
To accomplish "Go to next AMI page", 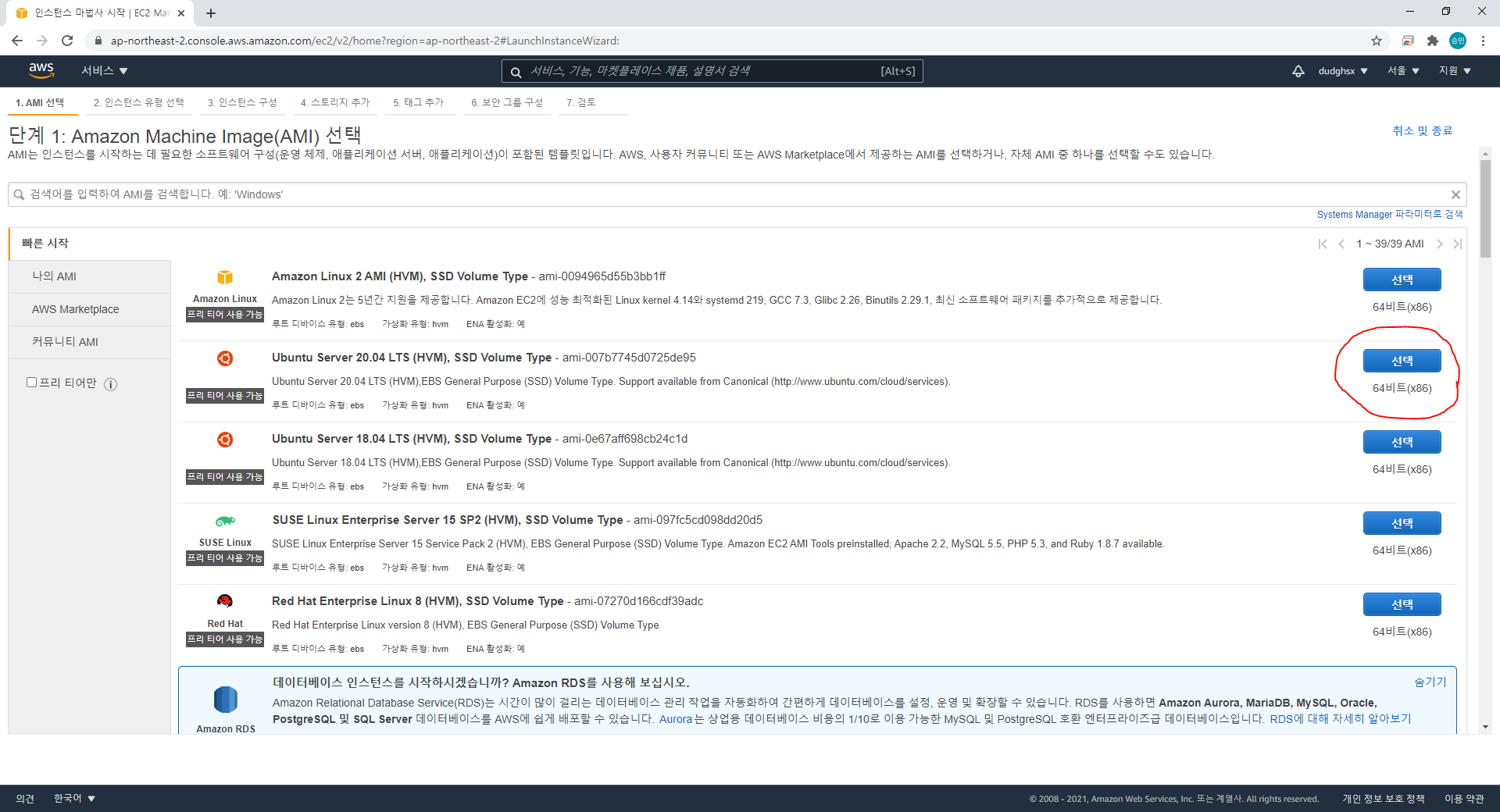I will (x=1439, y=244).
